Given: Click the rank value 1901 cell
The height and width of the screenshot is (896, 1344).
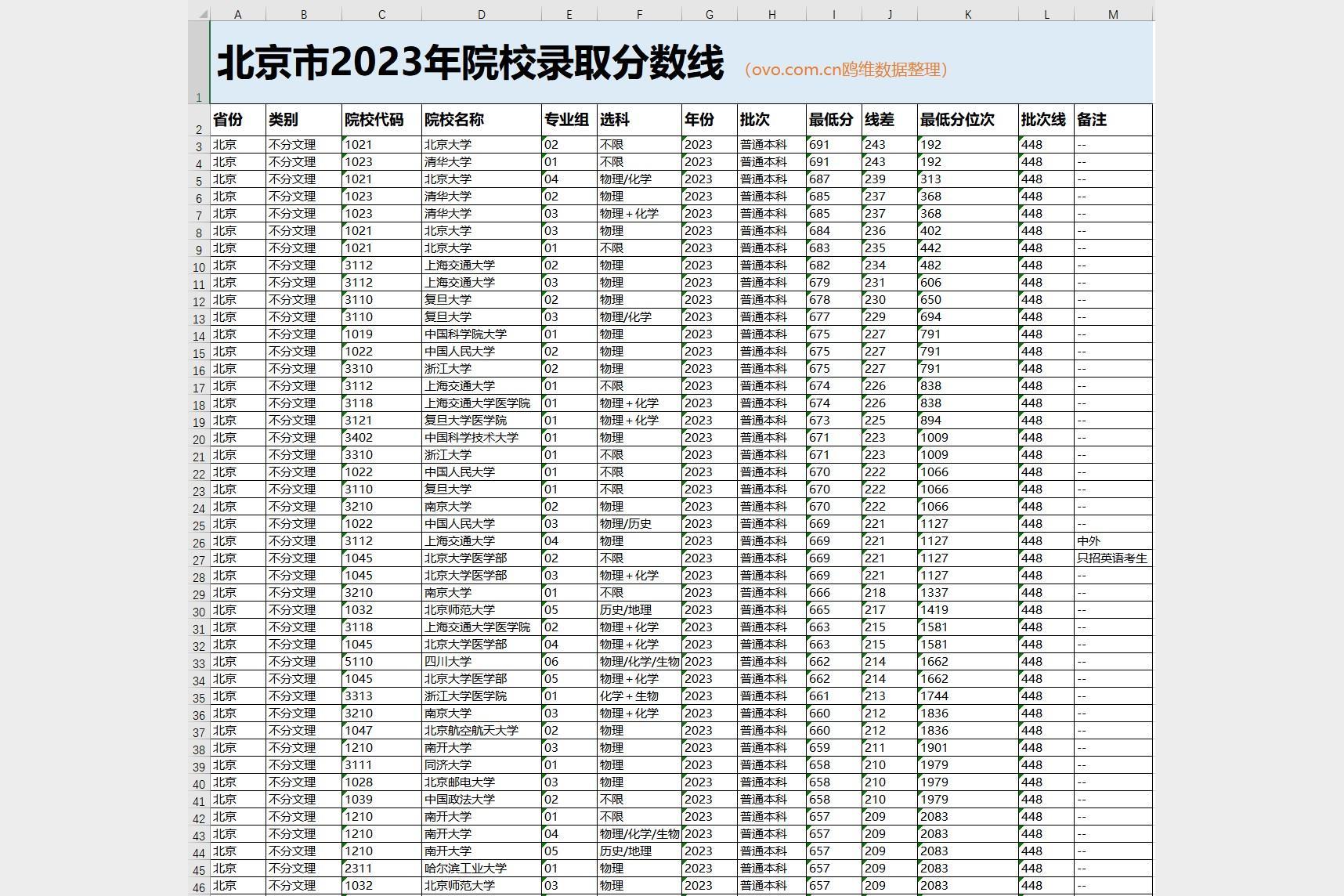Looking at the screenshot, I should tap(968, 748).
